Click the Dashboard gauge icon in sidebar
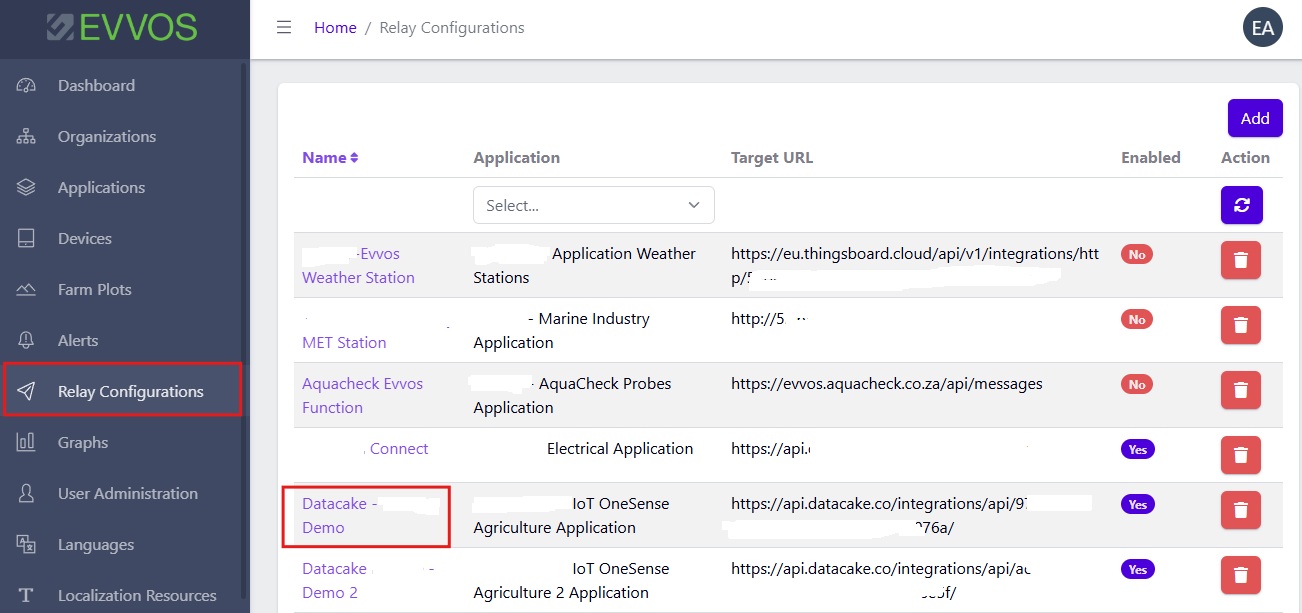Image resolution: width=1302 pixels, height=613 pixels. coord(26,86)
